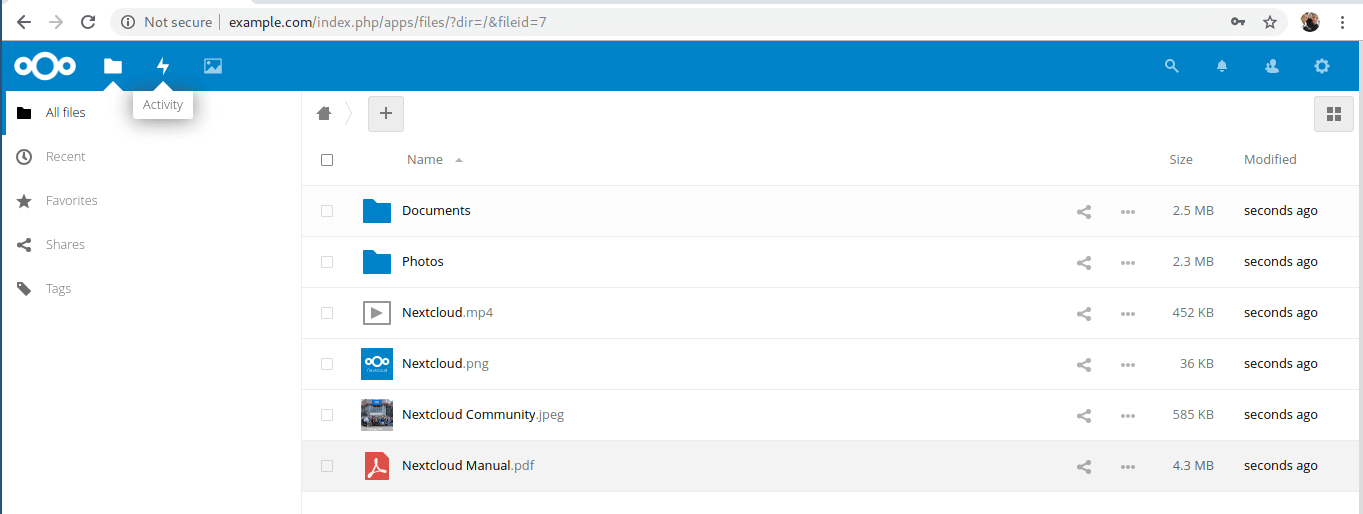Select the Nextcloud Community.jpeg checkbox

coord(327,415)
